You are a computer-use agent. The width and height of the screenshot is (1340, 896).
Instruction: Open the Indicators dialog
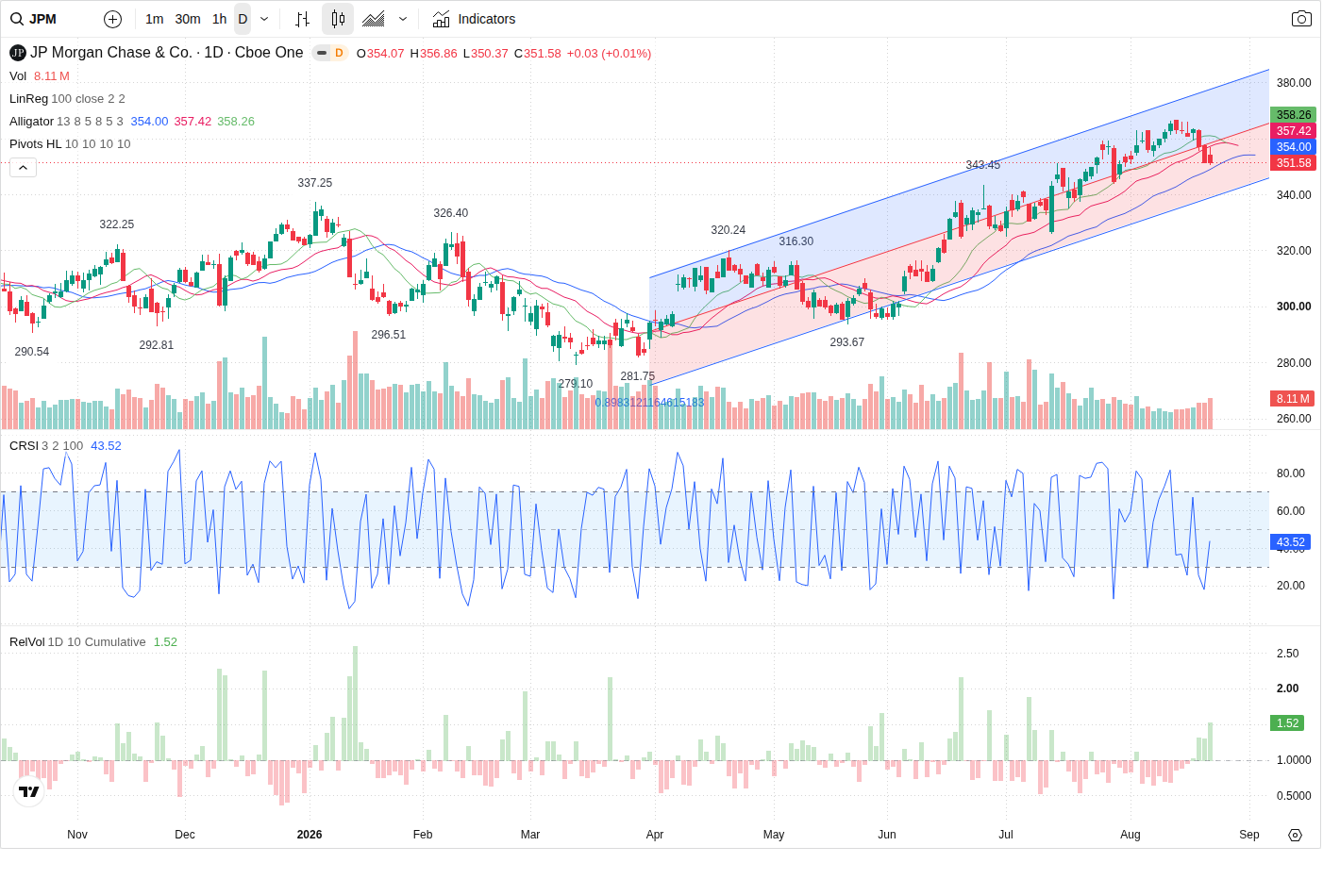coord(474,19)
